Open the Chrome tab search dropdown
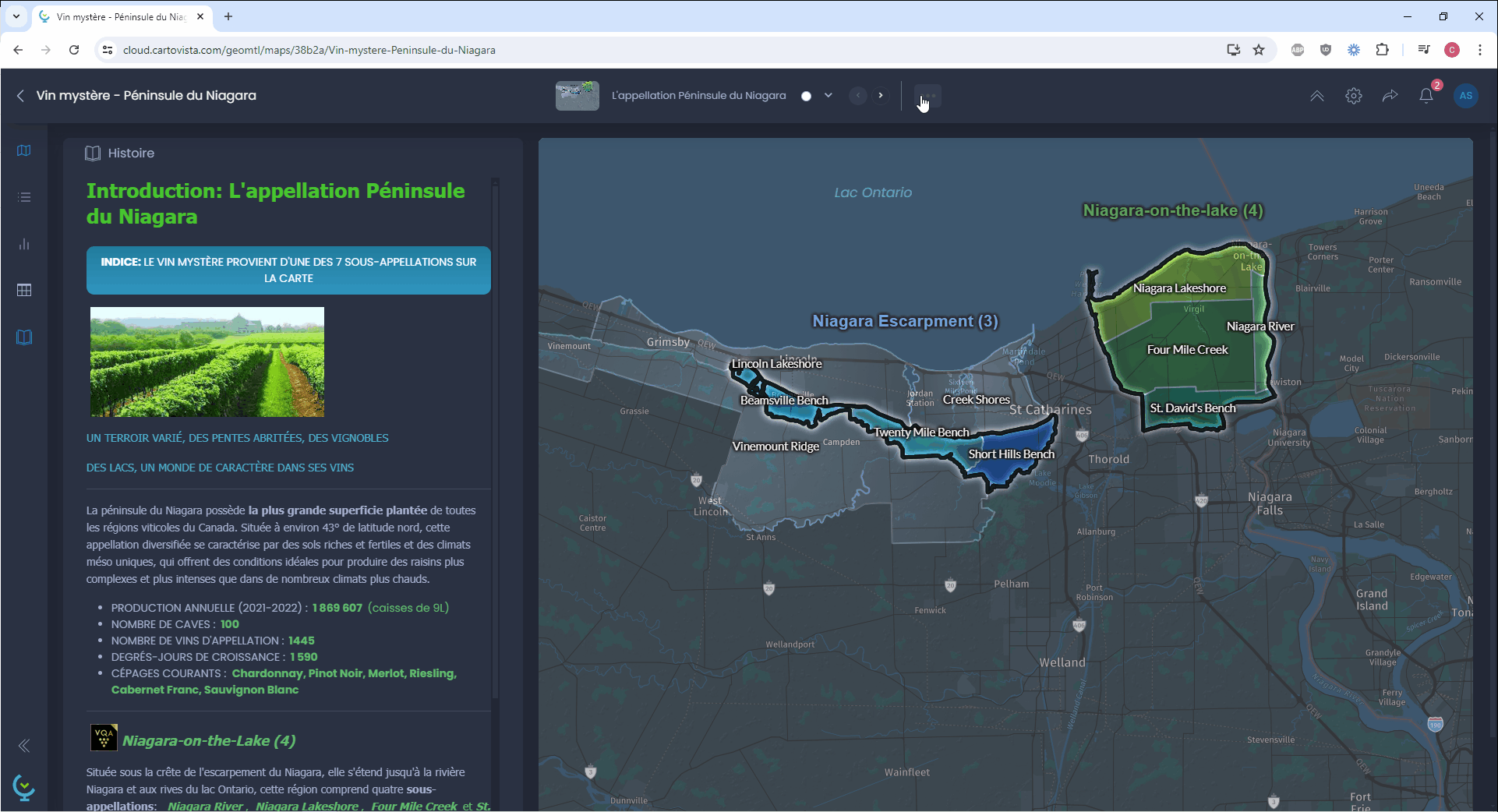1498x812 pixels. pos(16,16)
